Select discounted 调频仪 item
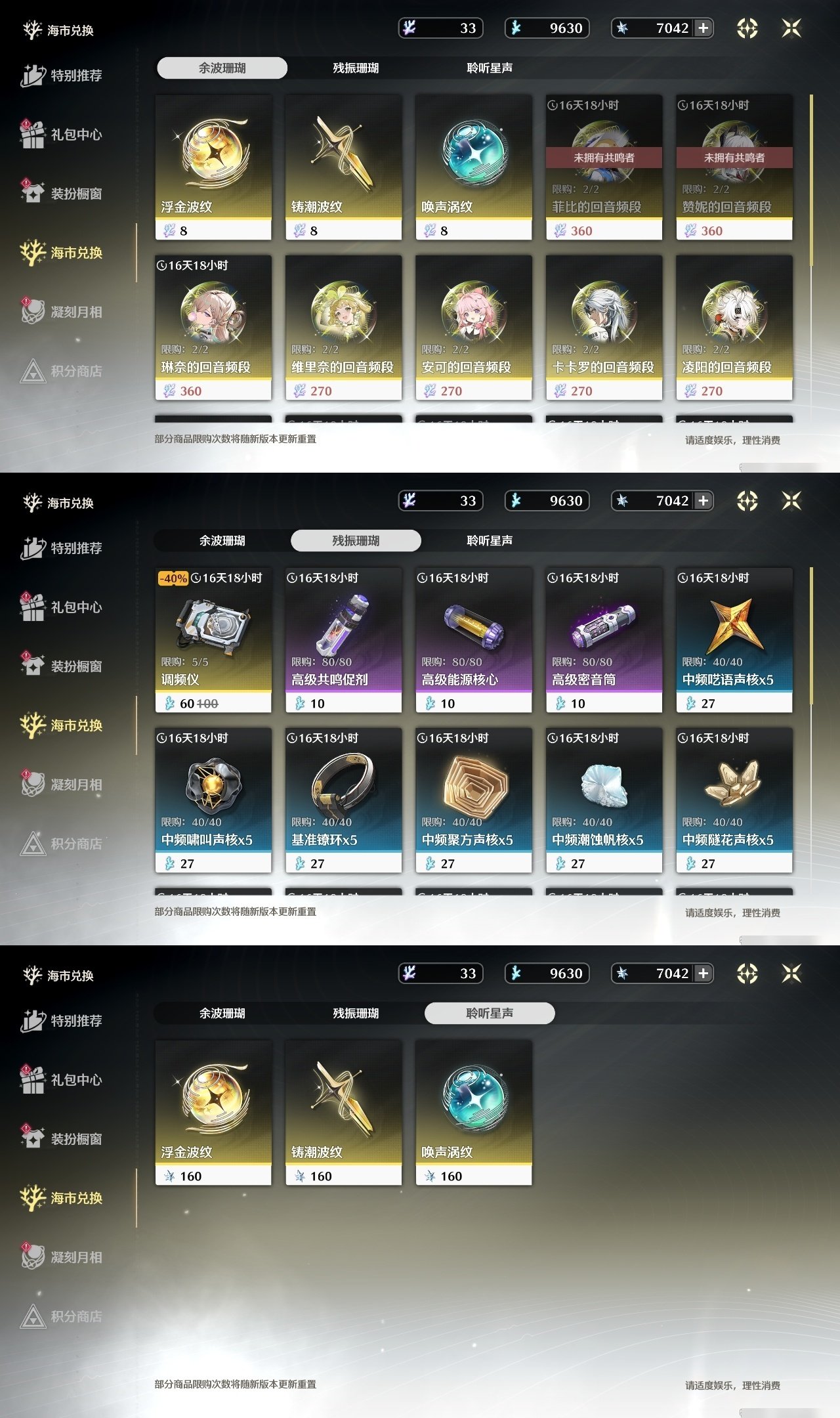Image resolution: width=840 pixels, height=1418 pixels. pos(213,640)
